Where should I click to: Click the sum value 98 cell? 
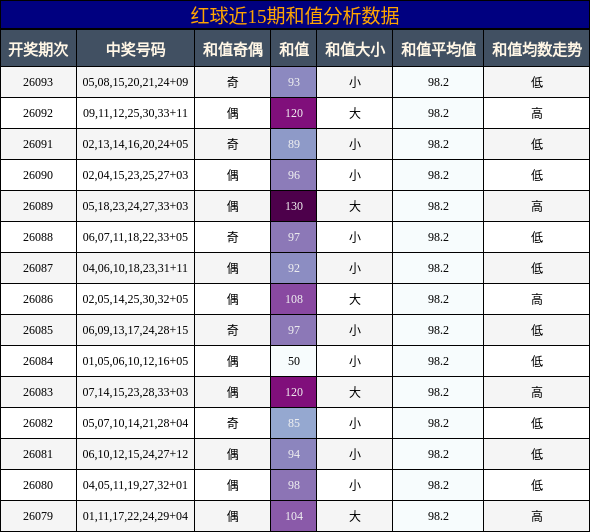click(x=293, y=485)
